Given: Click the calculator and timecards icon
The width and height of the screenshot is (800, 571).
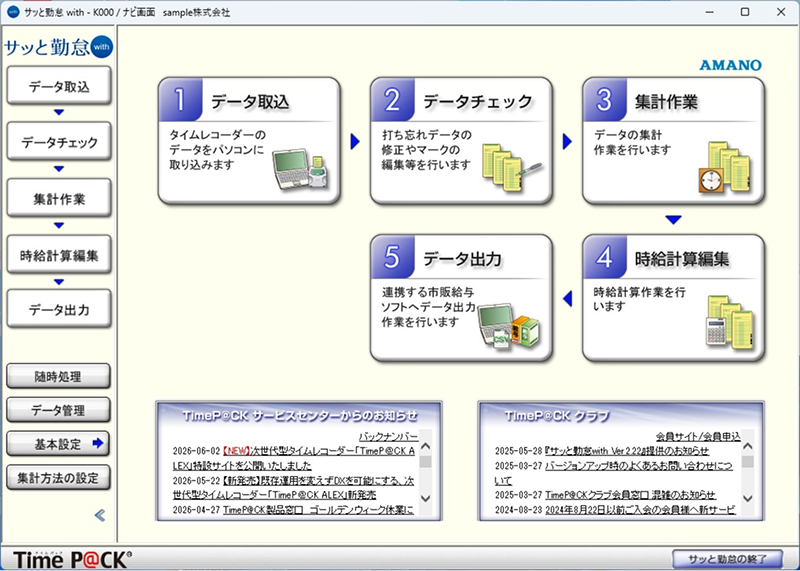Looking at the screenshot, I should click(x=730, y=322).
